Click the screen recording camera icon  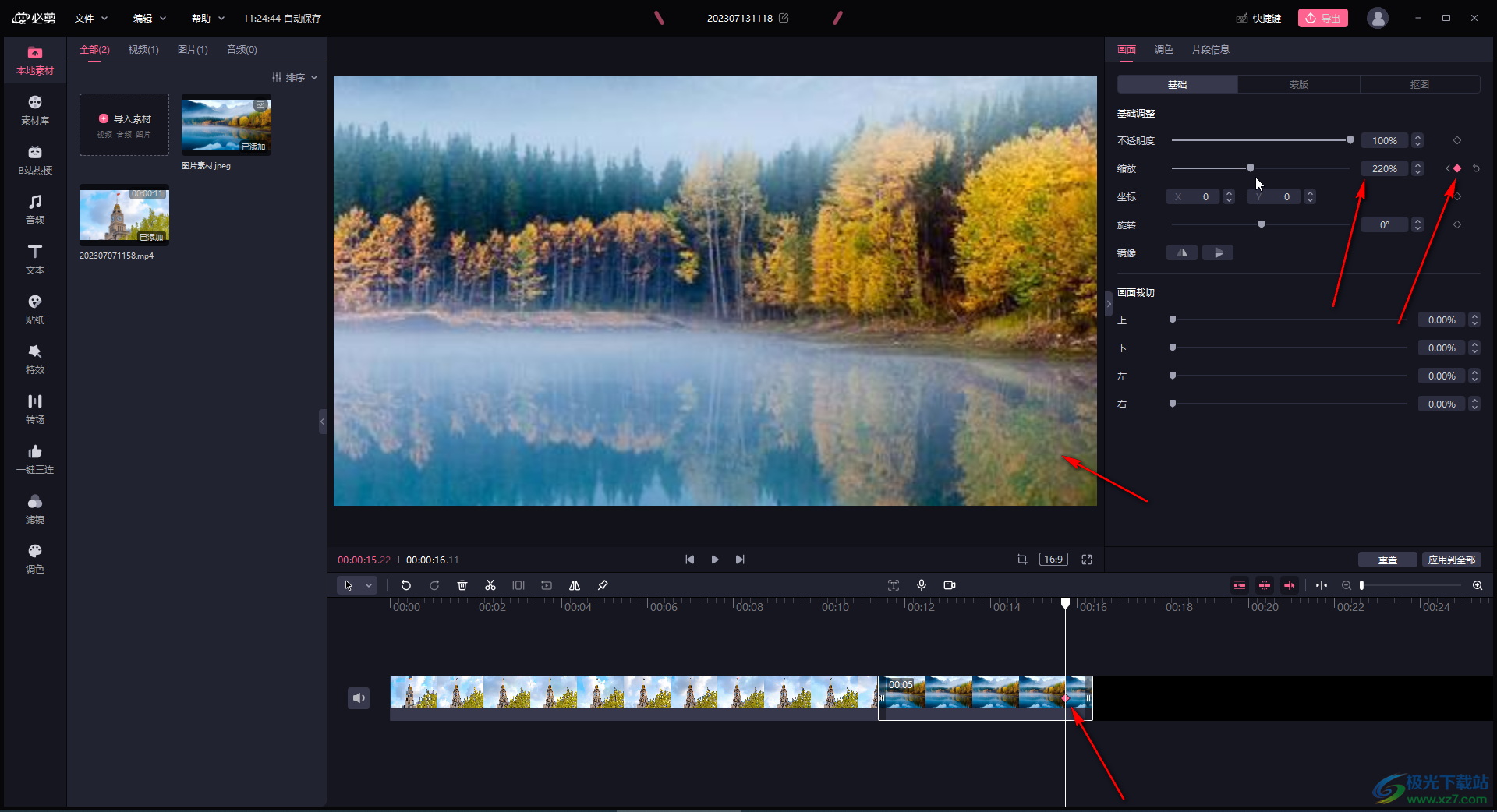[950, 585]
